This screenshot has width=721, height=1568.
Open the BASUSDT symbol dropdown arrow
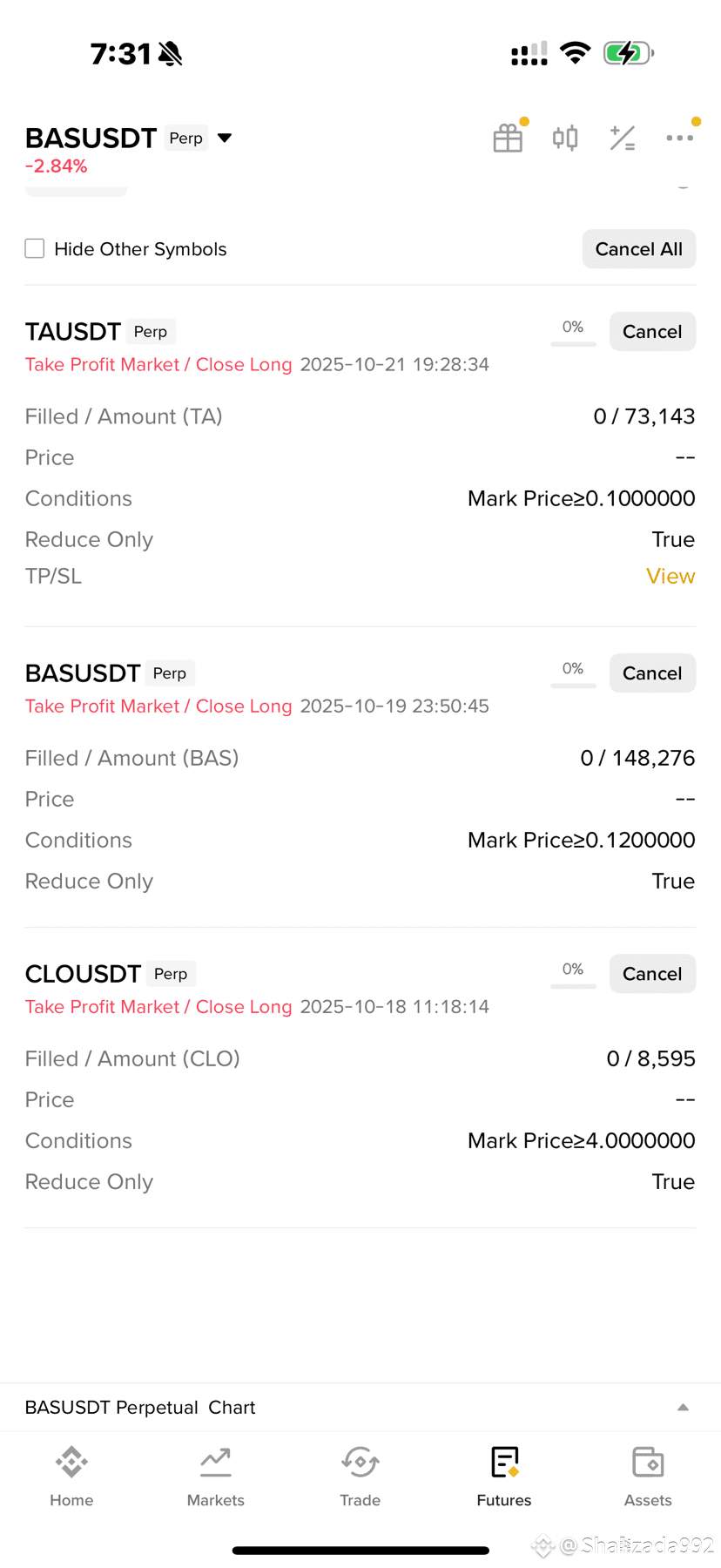[225, 138]
